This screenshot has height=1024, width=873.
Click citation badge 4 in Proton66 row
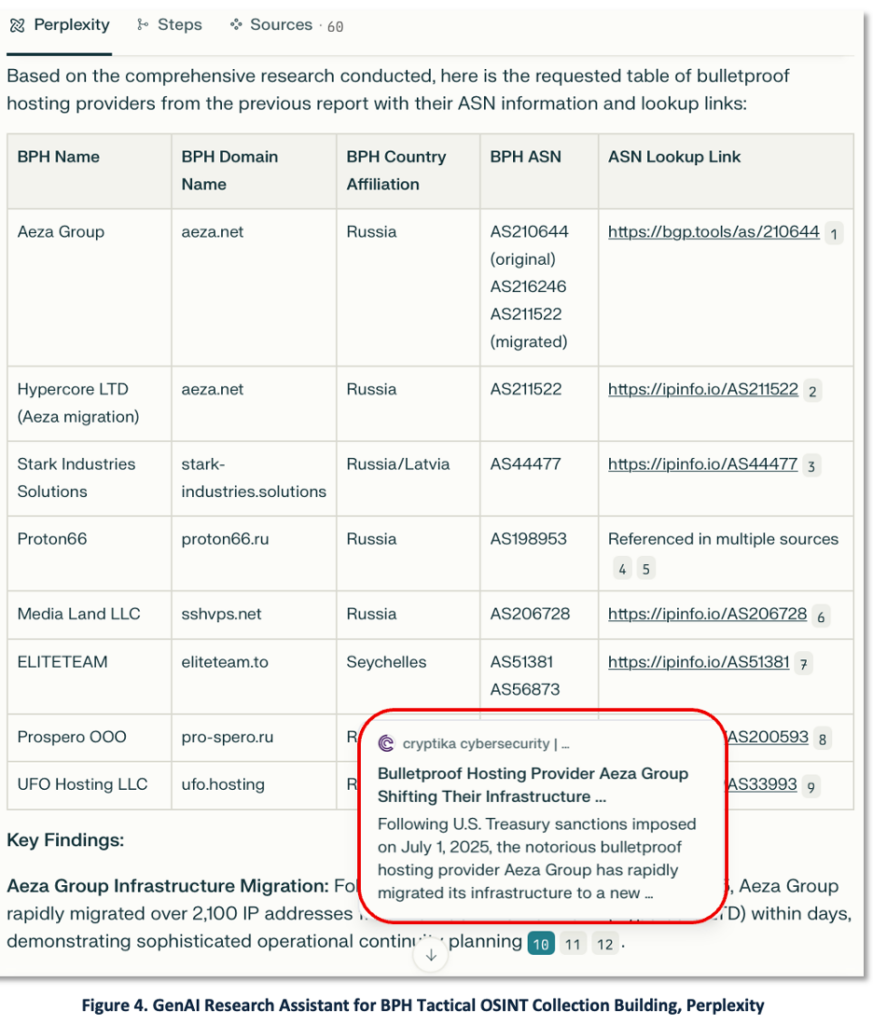tap(622, 569)
